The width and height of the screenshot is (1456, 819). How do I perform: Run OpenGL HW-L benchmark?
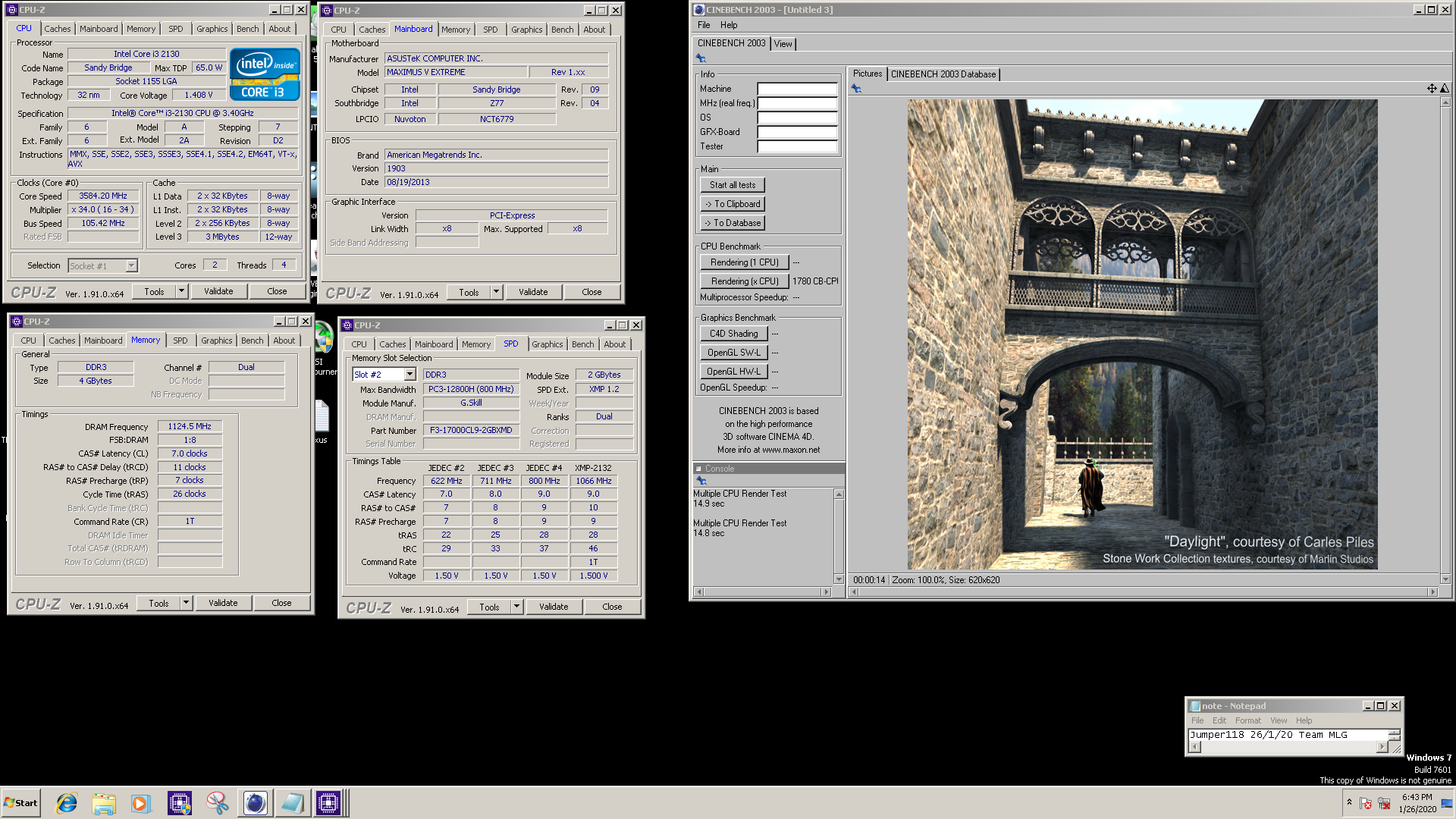pyautogui.click(x=733, y=372)
